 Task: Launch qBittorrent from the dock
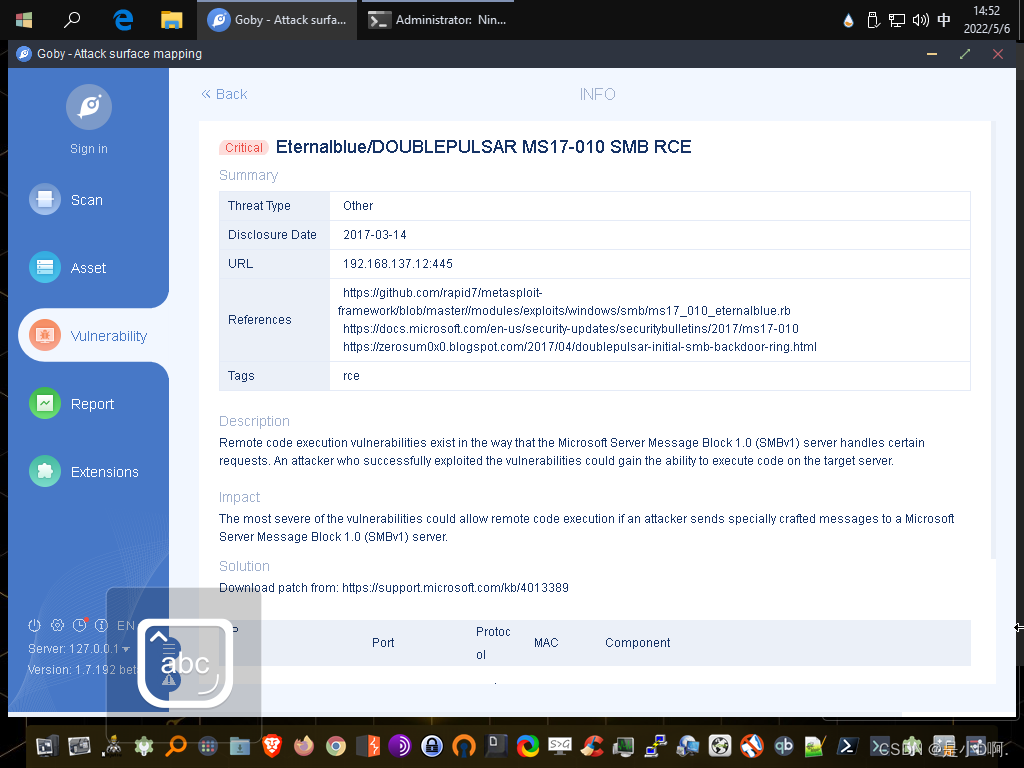784,745
